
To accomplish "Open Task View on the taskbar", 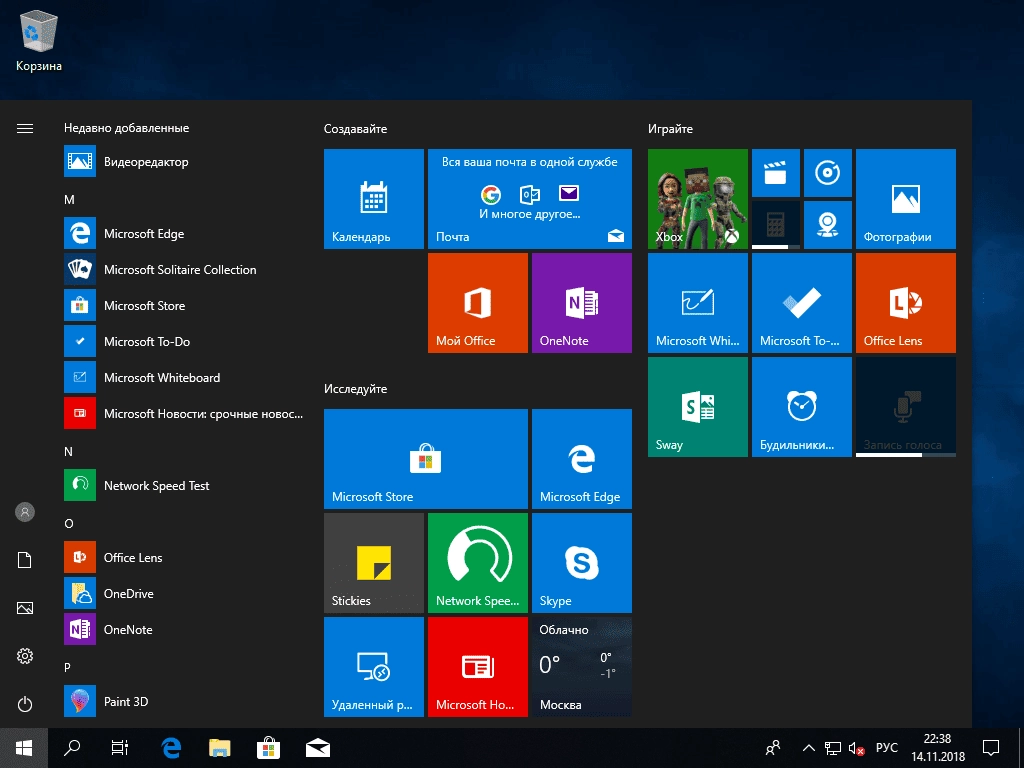I will click(x=120, y=748).
